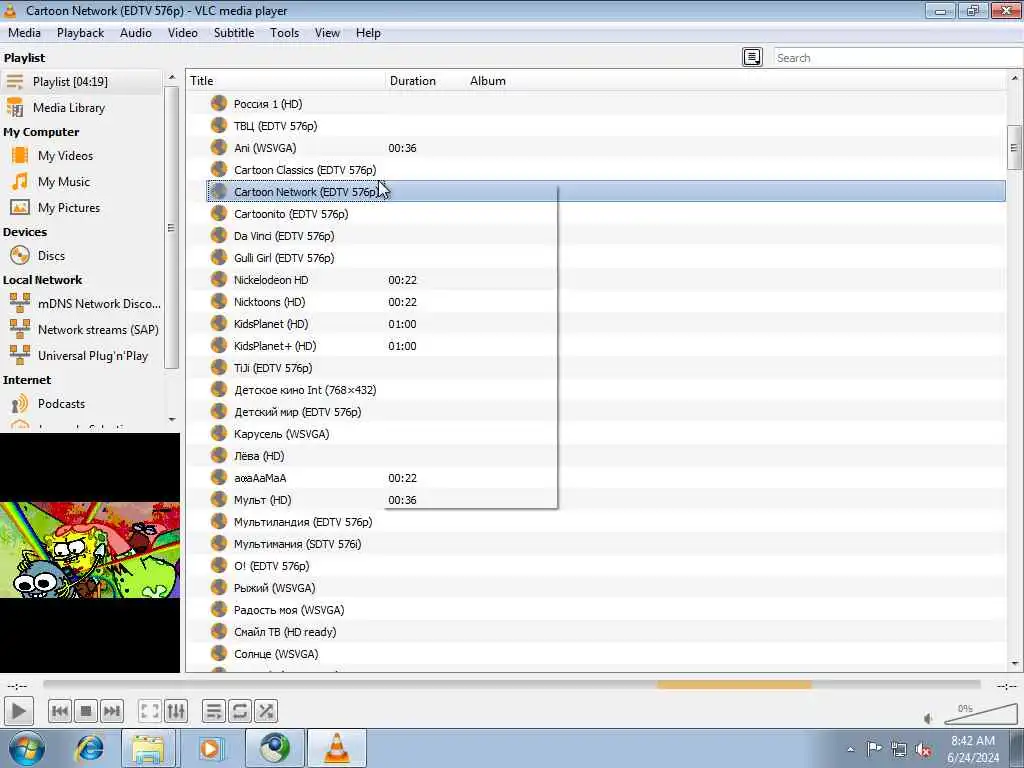Change playlist view mode icon
The height and width of the screenshot is (768, 1024).
752,57
